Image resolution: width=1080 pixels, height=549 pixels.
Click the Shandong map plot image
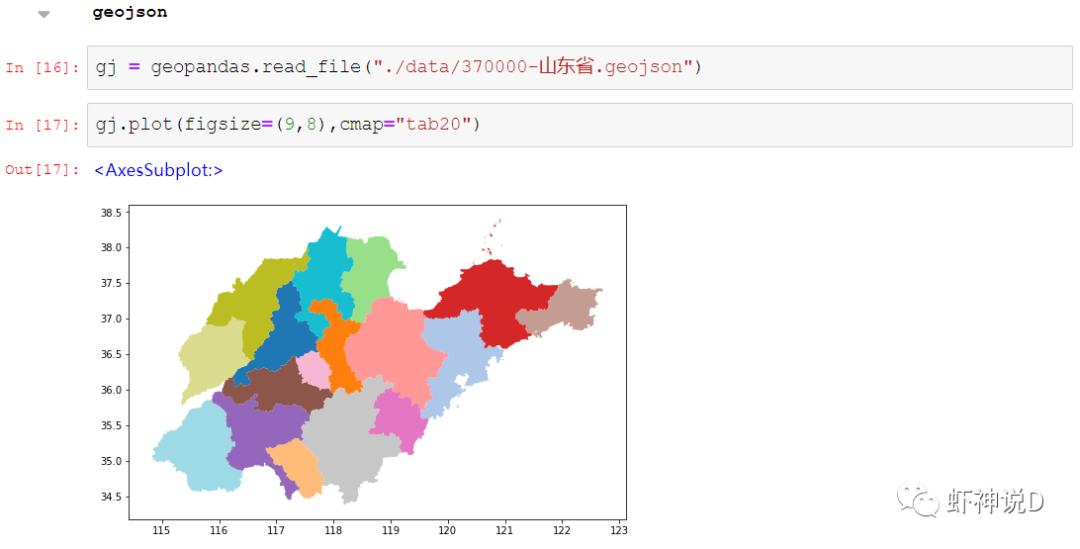(364, 371)
